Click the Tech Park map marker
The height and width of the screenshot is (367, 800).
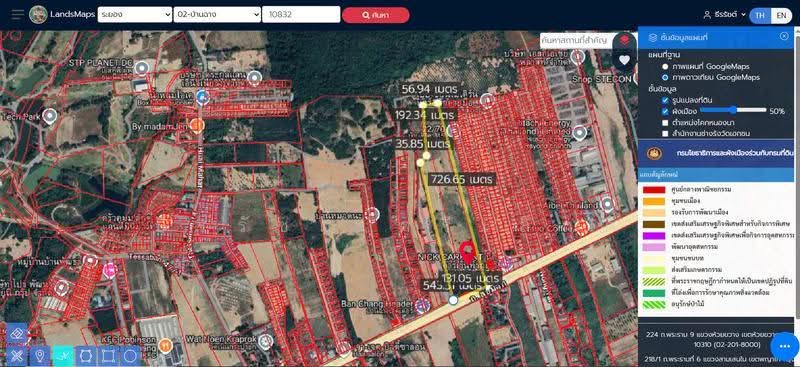click(x=49, y=116)
